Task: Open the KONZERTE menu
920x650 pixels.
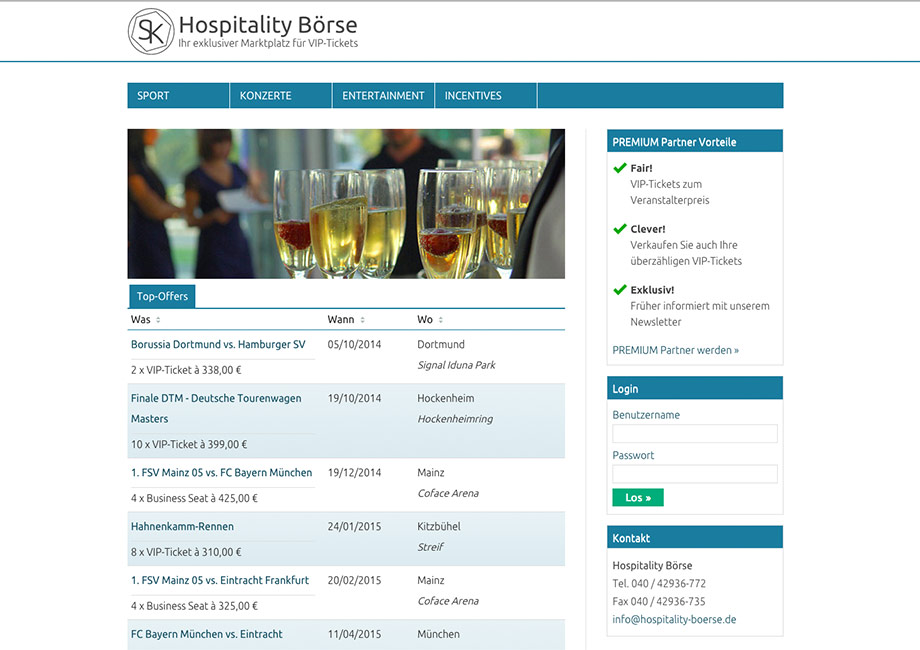Action: [x=280, y=96]
